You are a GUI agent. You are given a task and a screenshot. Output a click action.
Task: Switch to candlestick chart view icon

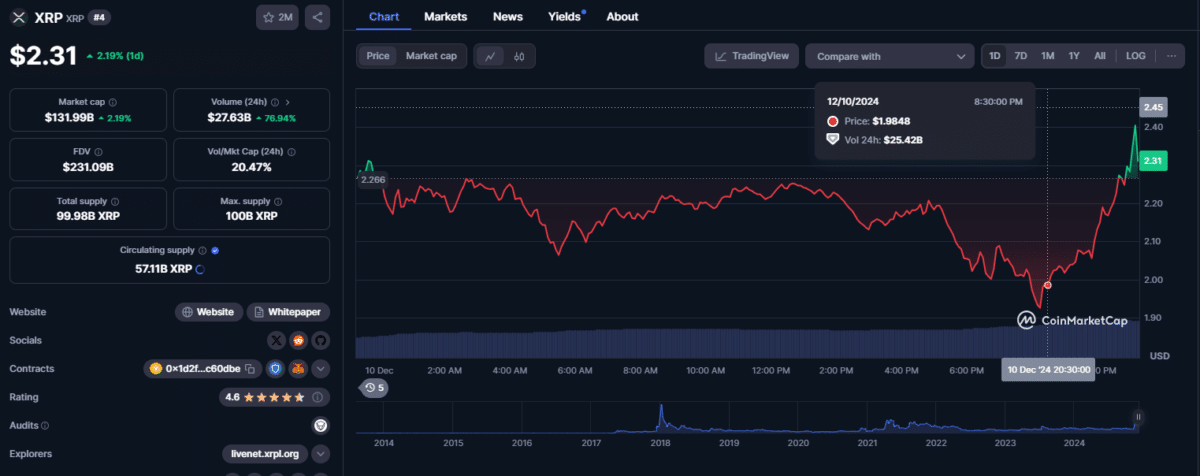[x=519, y=56]
